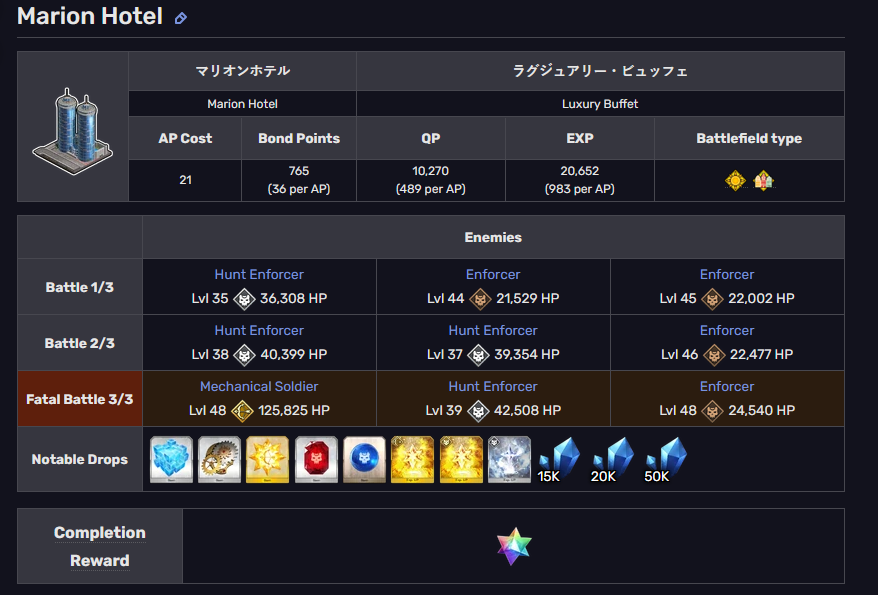878x595 pixels.
Task: Select the ラグジュアリー・ビュッフェ cell
Action: tap(600, 71)
